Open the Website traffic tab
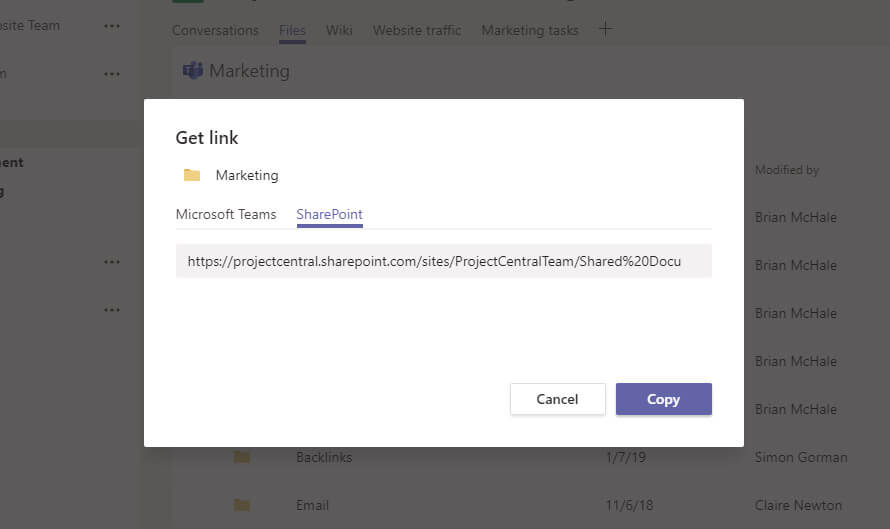 click(x=417, y=30)
